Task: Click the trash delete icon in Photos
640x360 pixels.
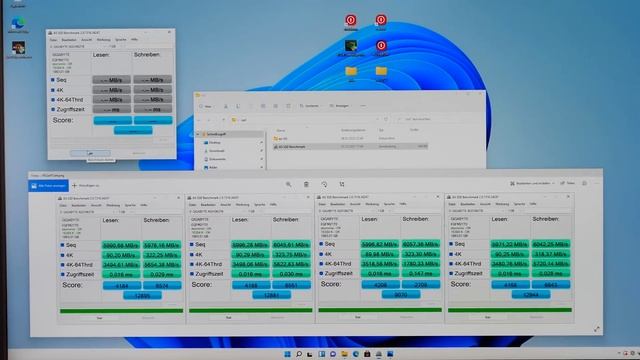Action: 306,184
